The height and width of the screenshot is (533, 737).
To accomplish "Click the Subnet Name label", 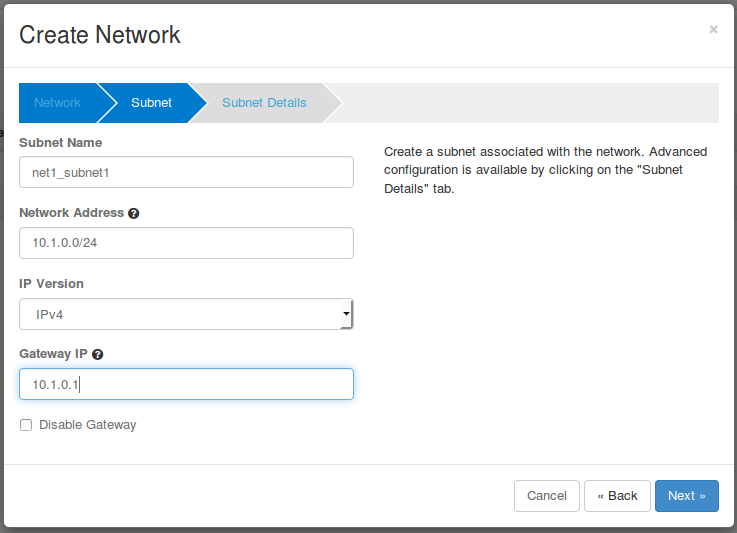I will click(60, 142).
